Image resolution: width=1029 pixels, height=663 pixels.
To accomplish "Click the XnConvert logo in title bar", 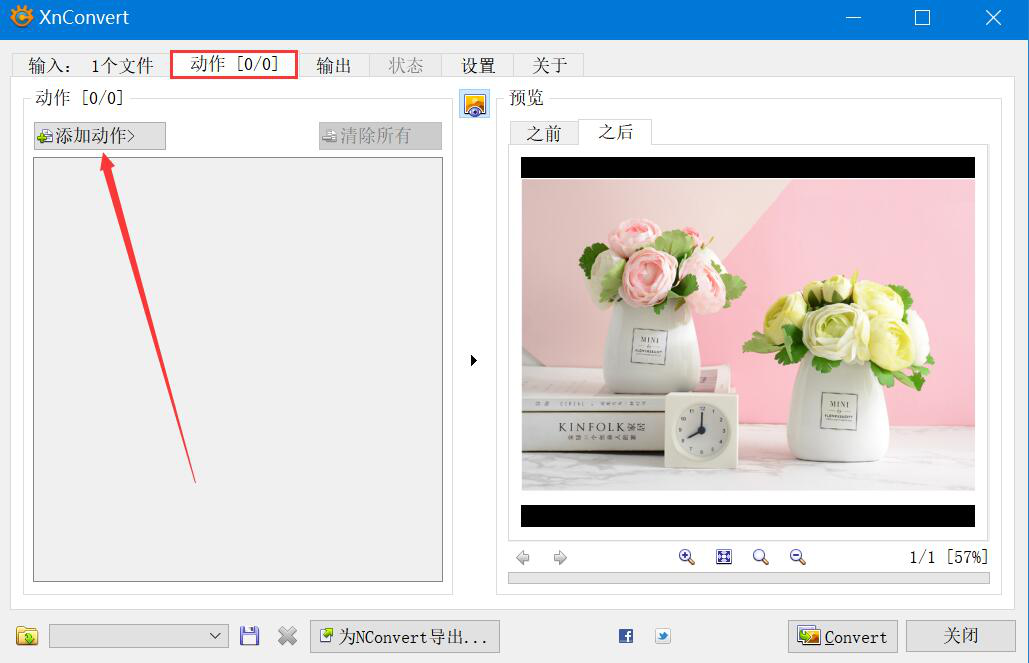I will coord(22,16).
